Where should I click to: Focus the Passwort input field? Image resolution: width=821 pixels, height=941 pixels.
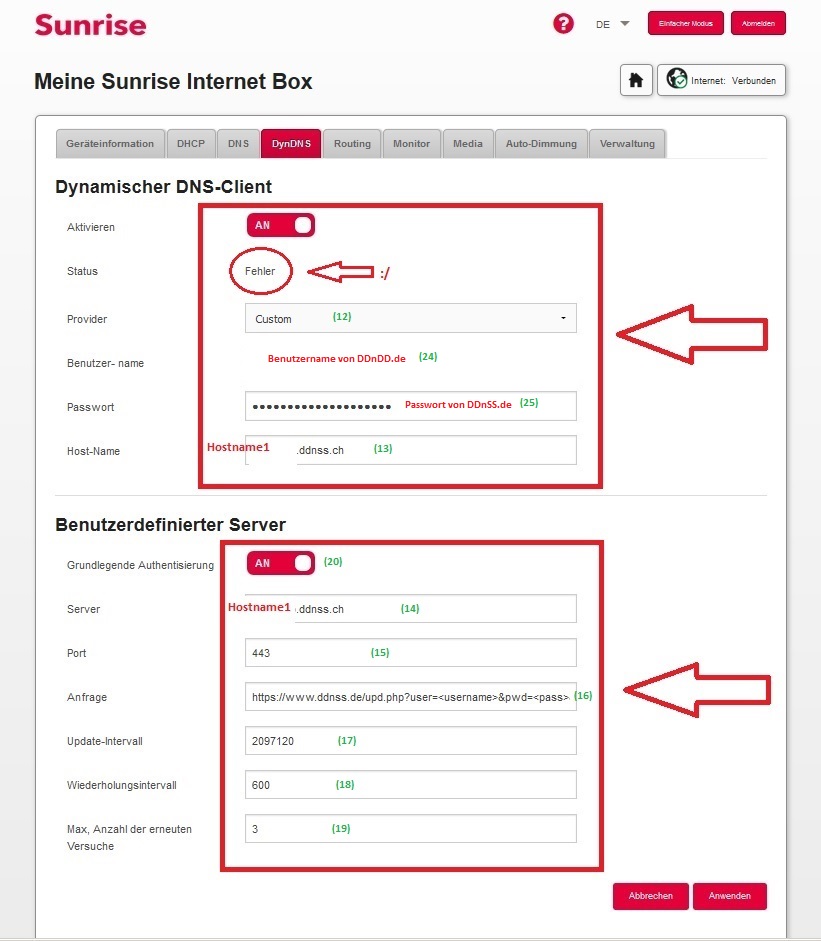coord(410,406)
